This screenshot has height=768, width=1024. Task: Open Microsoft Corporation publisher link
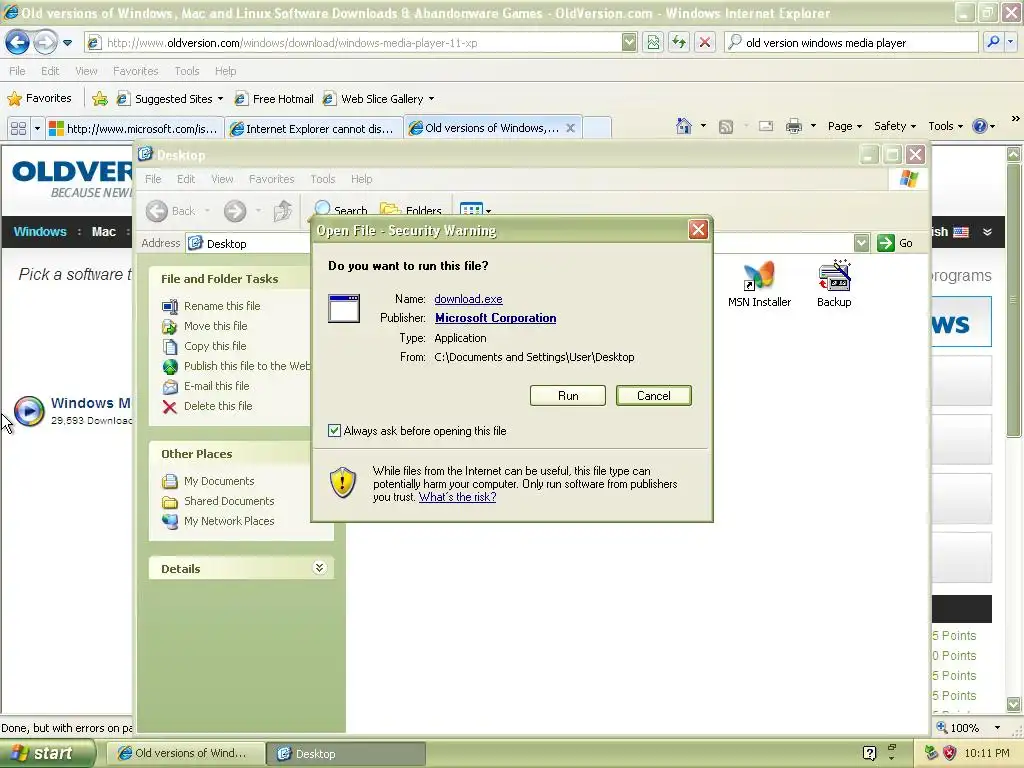495,318
